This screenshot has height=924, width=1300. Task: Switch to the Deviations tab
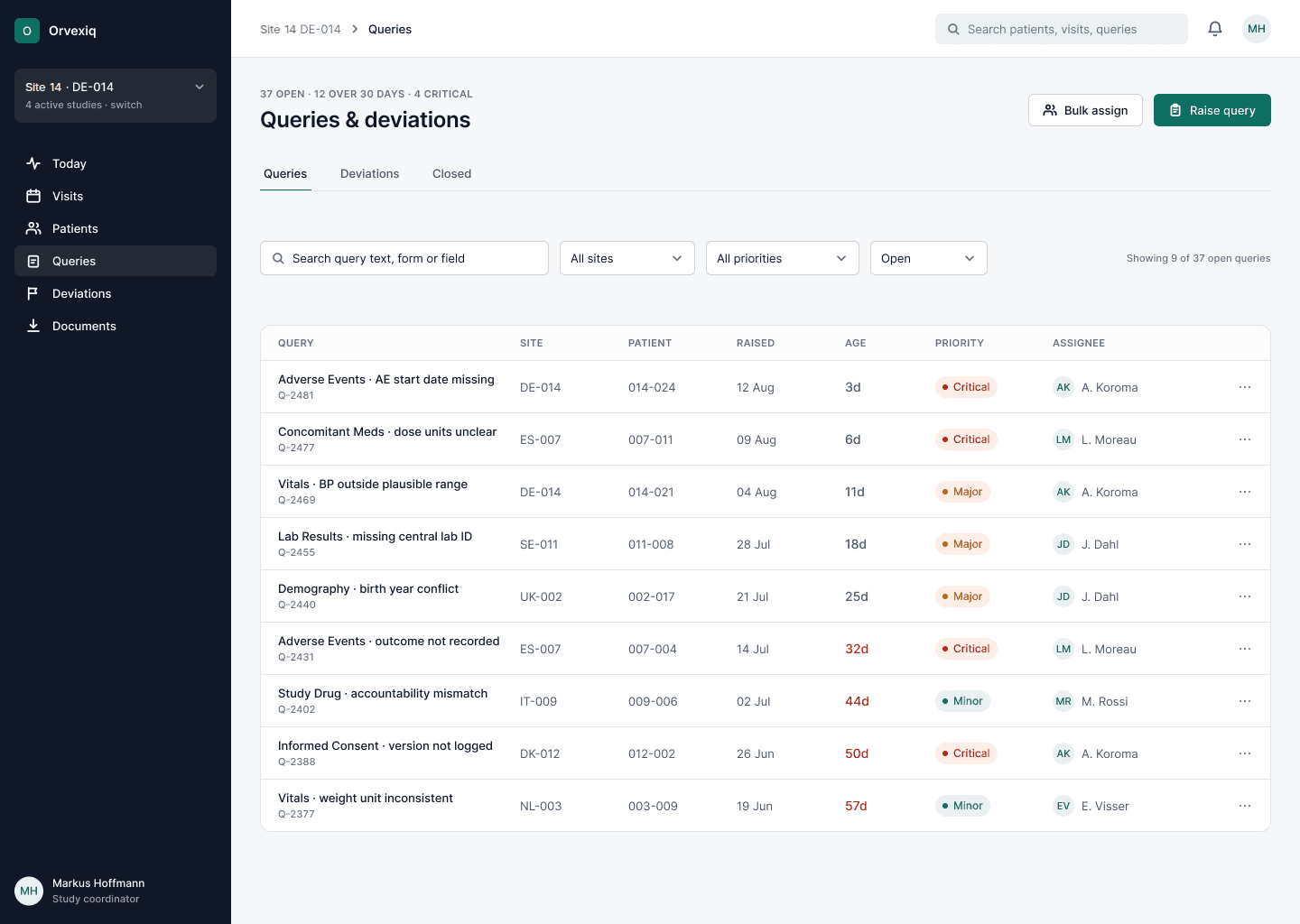[369, 173]
